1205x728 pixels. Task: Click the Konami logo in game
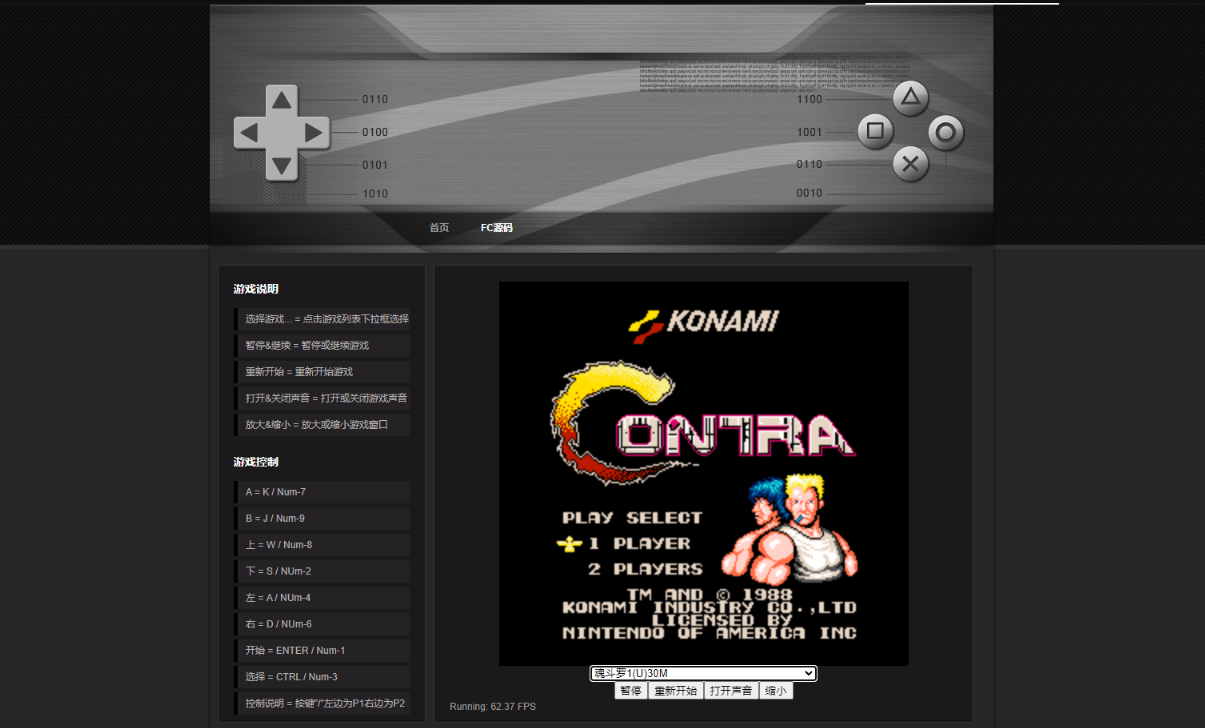click(x=703, y=323)
